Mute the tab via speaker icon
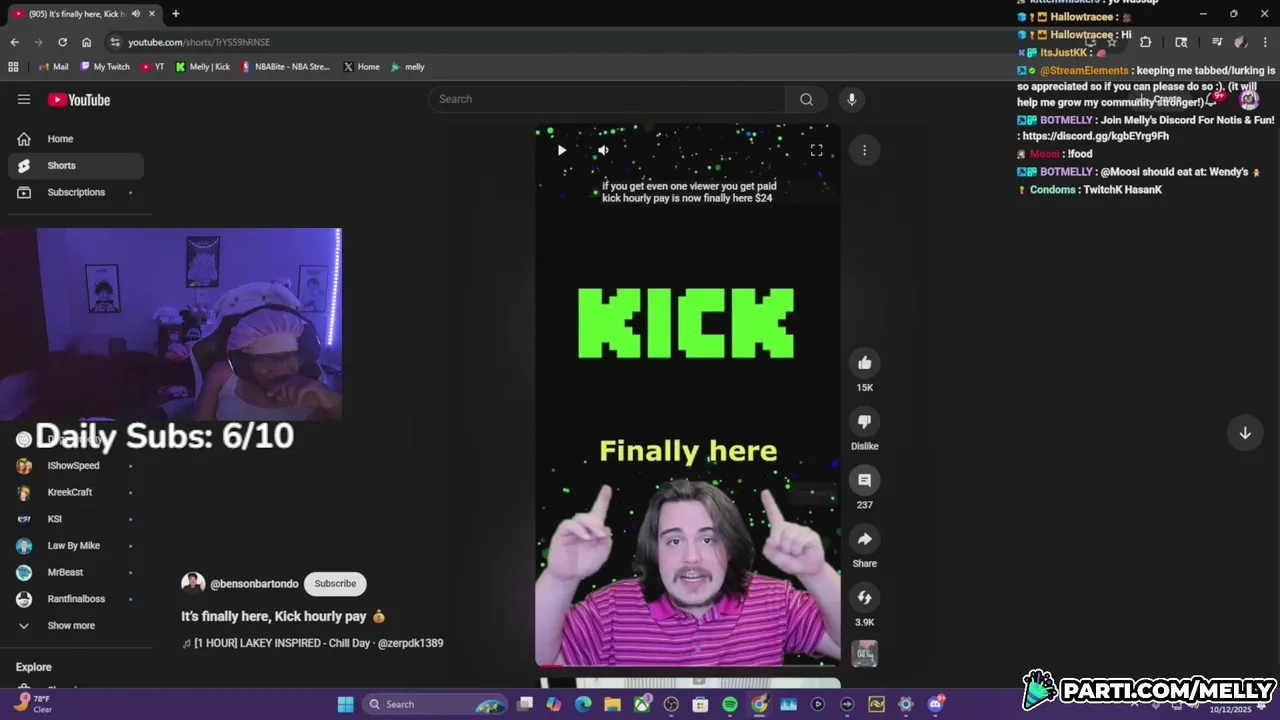1280x720 pixels. tap(135, 14)
